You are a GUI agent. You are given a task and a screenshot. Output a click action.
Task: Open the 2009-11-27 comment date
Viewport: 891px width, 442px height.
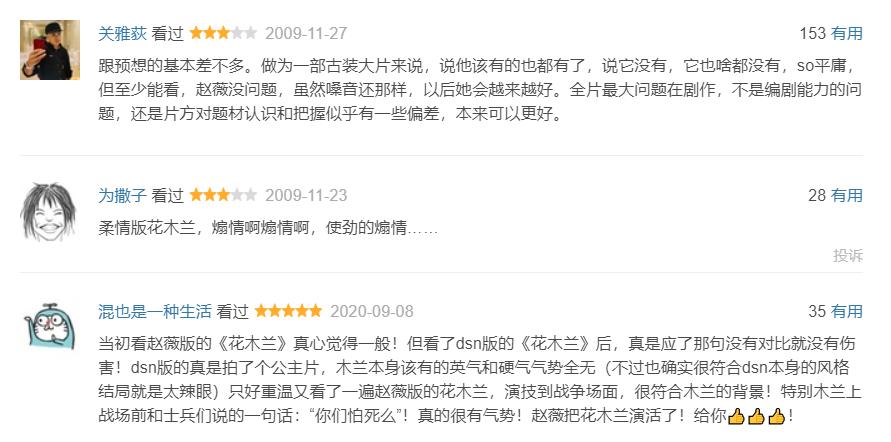pyautogui.click(x=306, y=34)
